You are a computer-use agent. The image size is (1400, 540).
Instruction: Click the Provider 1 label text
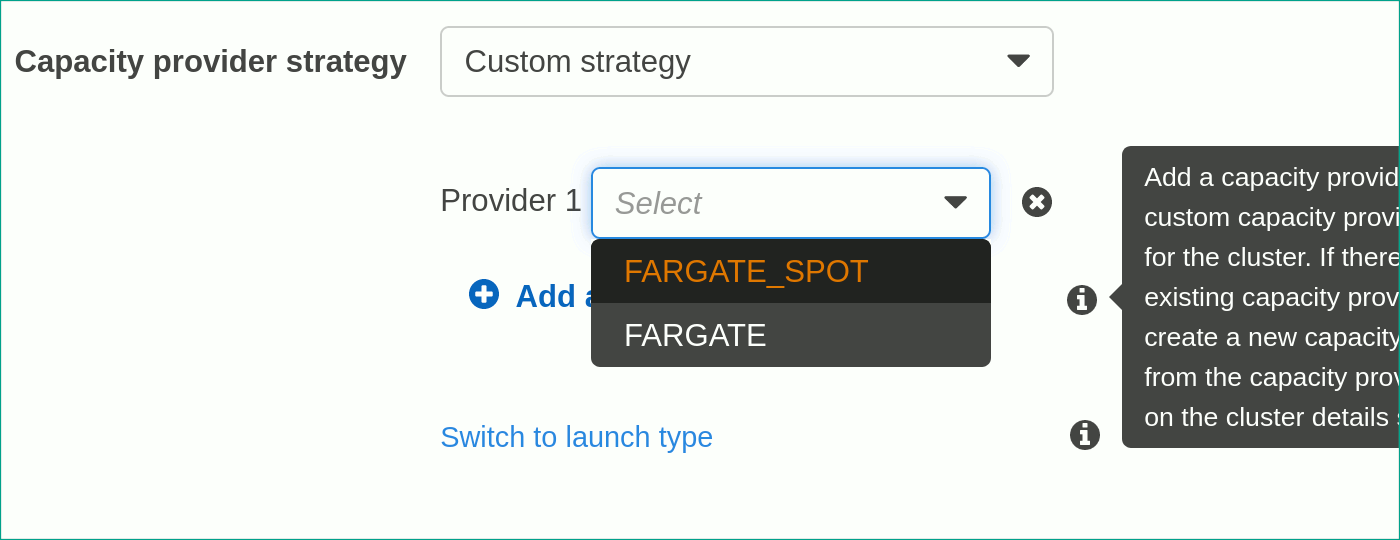click(511, 200)
